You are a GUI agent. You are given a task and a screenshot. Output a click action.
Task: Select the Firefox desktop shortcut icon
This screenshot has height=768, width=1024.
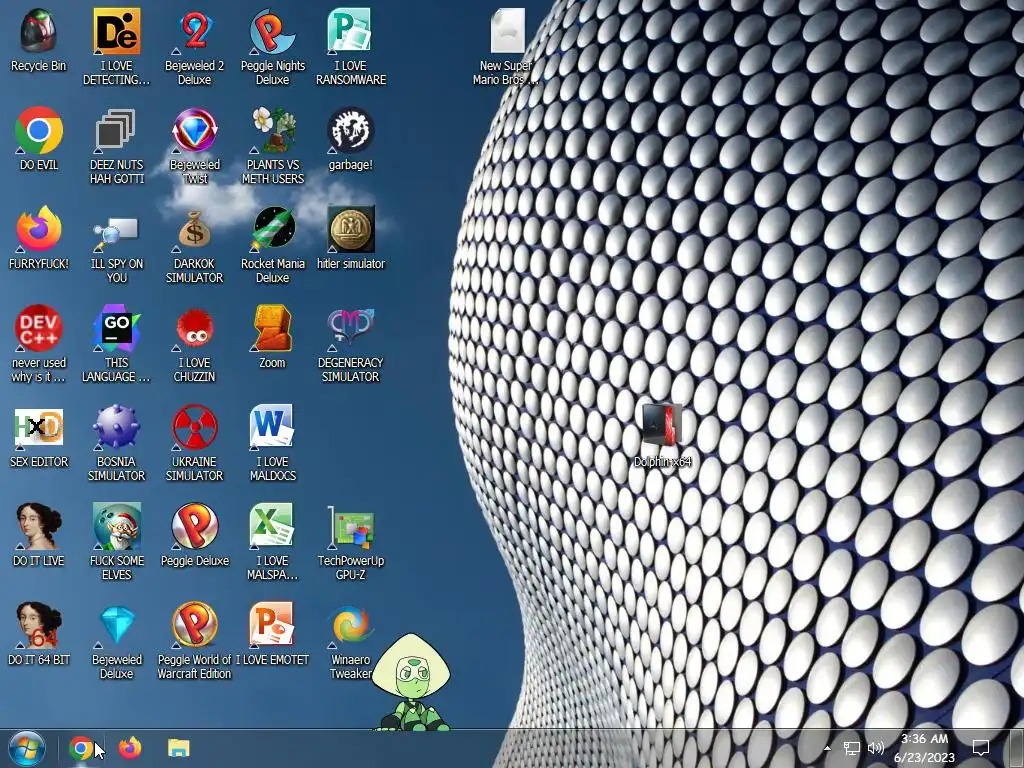[x=39, y=229]
